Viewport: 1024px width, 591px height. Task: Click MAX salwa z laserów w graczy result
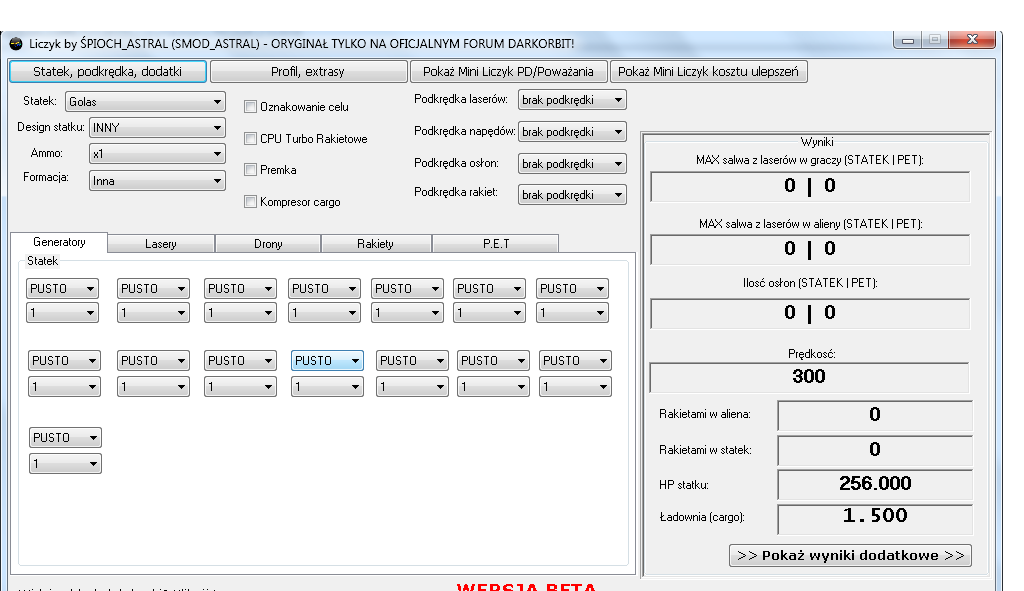(810, 187)
